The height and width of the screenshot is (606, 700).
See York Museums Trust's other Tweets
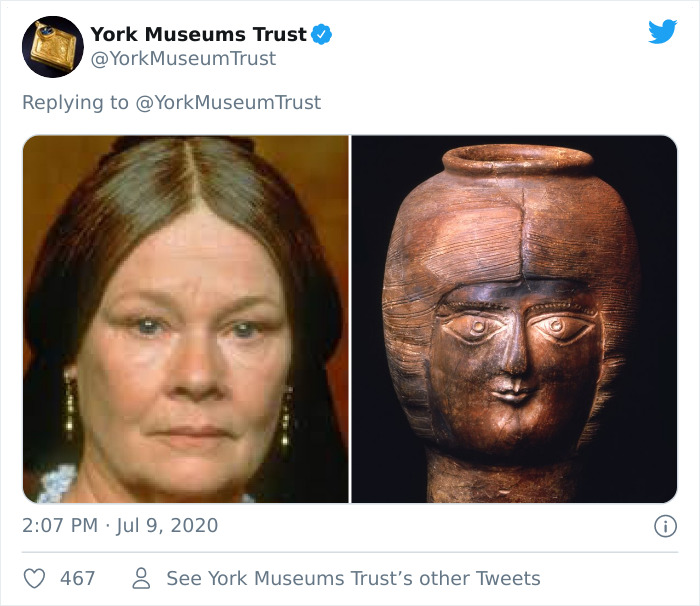(353, 578)
